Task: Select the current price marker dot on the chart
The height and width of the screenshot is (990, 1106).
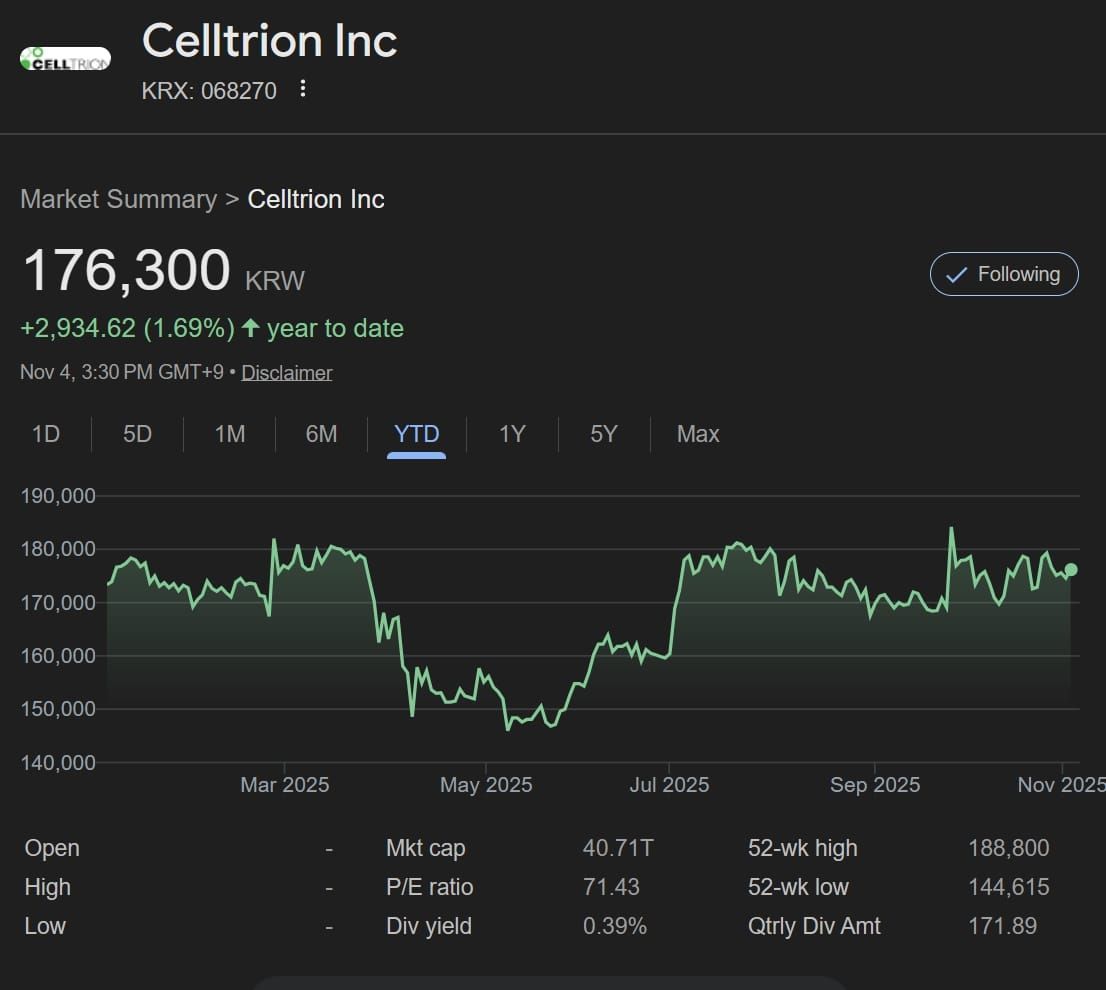Action: coord(1070,569)
